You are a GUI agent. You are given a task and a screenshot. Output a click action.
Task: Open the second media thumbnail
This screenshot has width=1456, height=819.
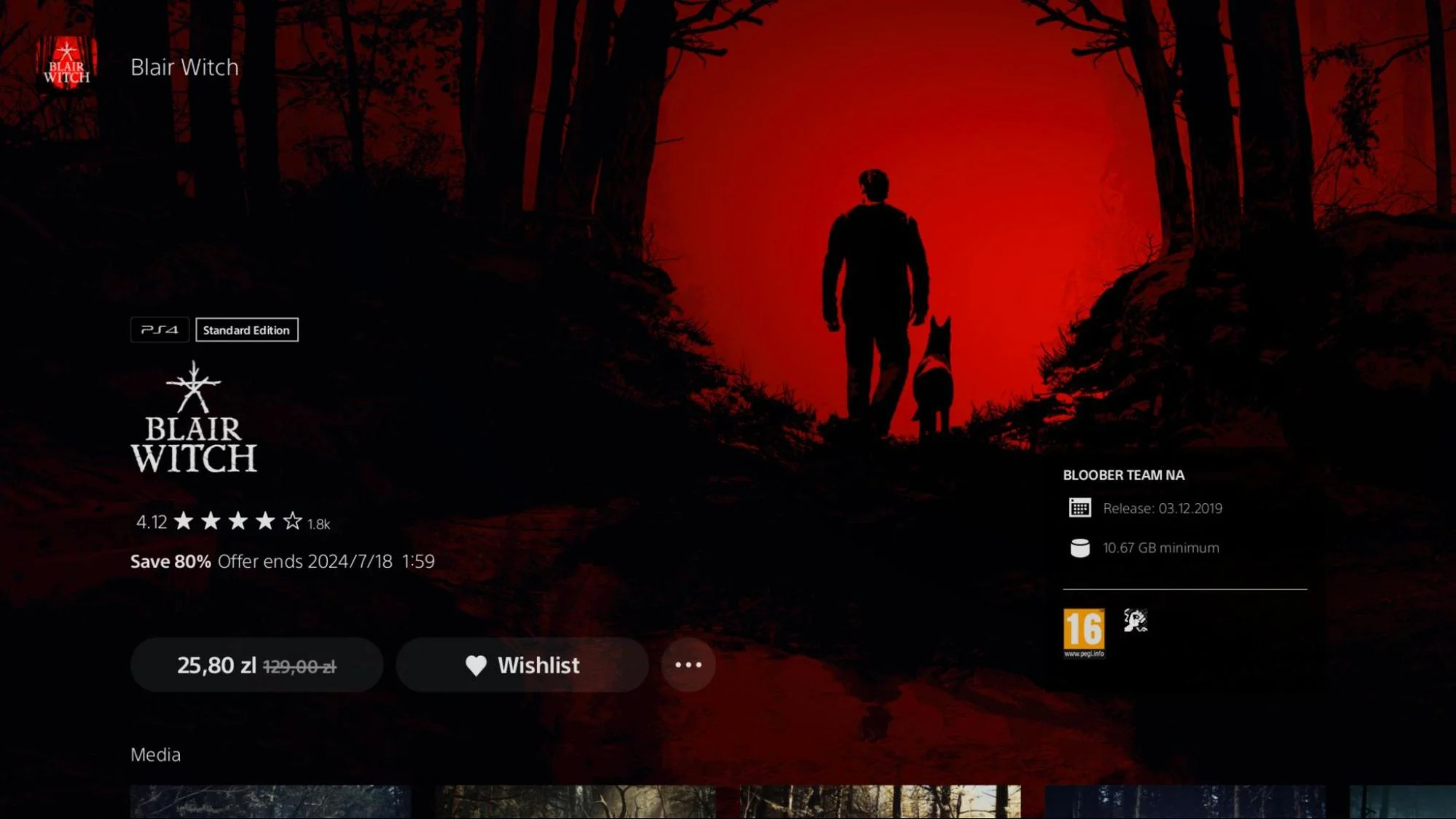[x=575, y=802]
